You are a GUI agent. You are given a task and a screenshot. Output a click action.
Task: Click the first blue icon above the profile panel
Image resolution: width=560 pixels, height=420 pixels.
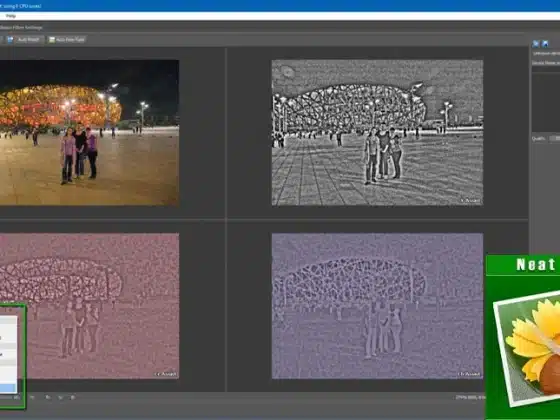pos(536,44)
